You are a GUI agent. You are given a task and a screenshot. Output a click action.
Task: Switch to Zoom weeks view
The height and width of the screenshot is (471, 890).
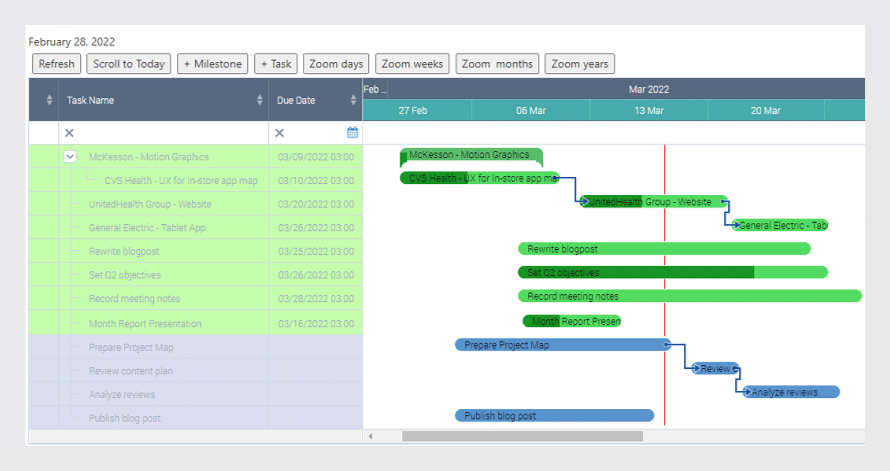click(412, 64)
